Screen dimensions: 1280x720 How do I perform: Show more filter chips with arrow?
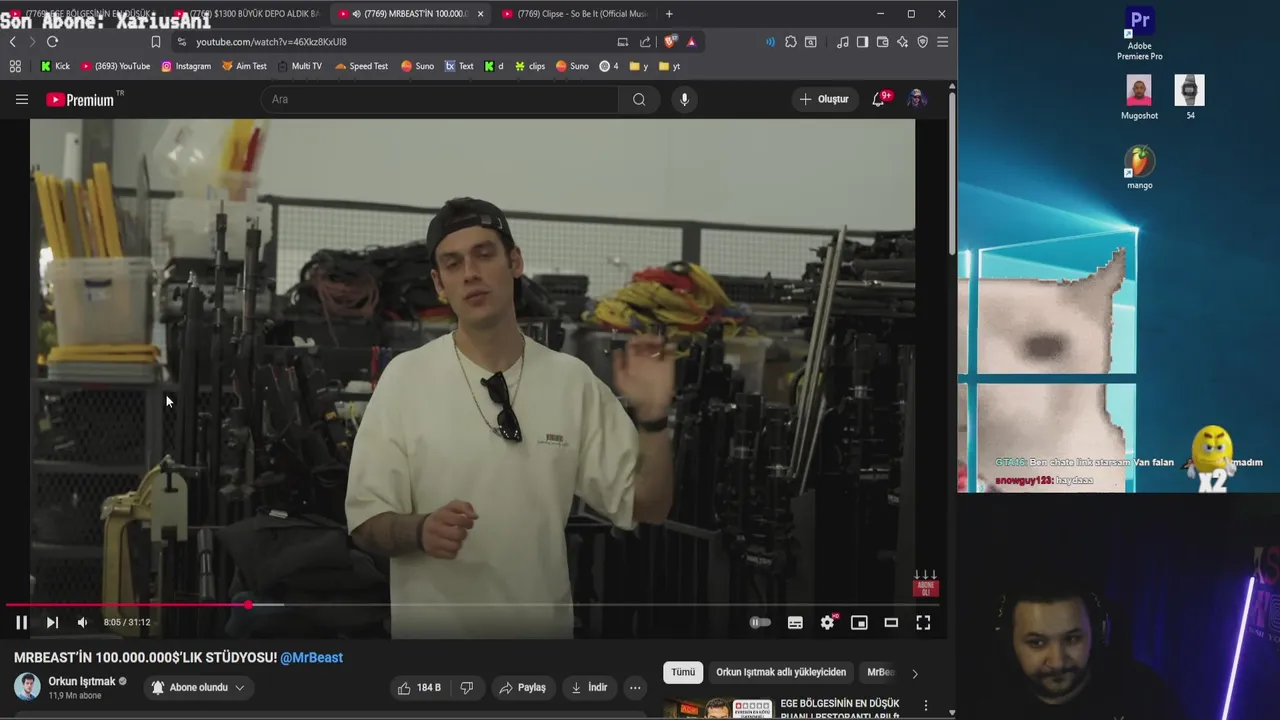tap(914, 673)
